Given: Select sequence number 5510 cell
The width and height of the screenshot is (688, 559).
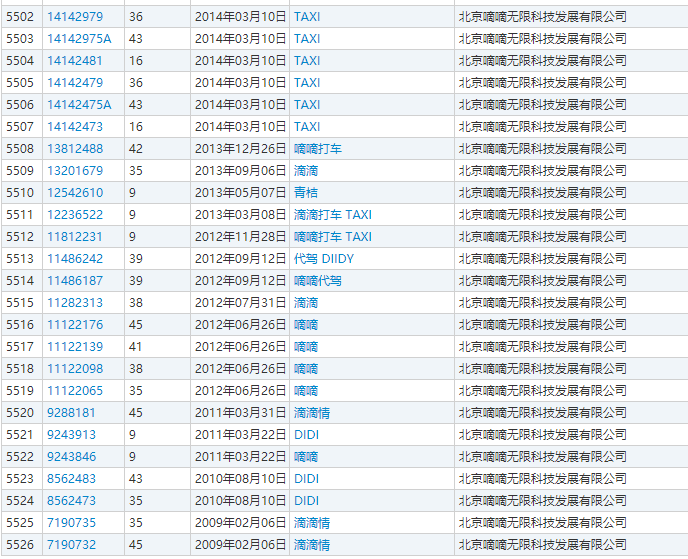Looking at the screenshot, I should tap(22, 193).
